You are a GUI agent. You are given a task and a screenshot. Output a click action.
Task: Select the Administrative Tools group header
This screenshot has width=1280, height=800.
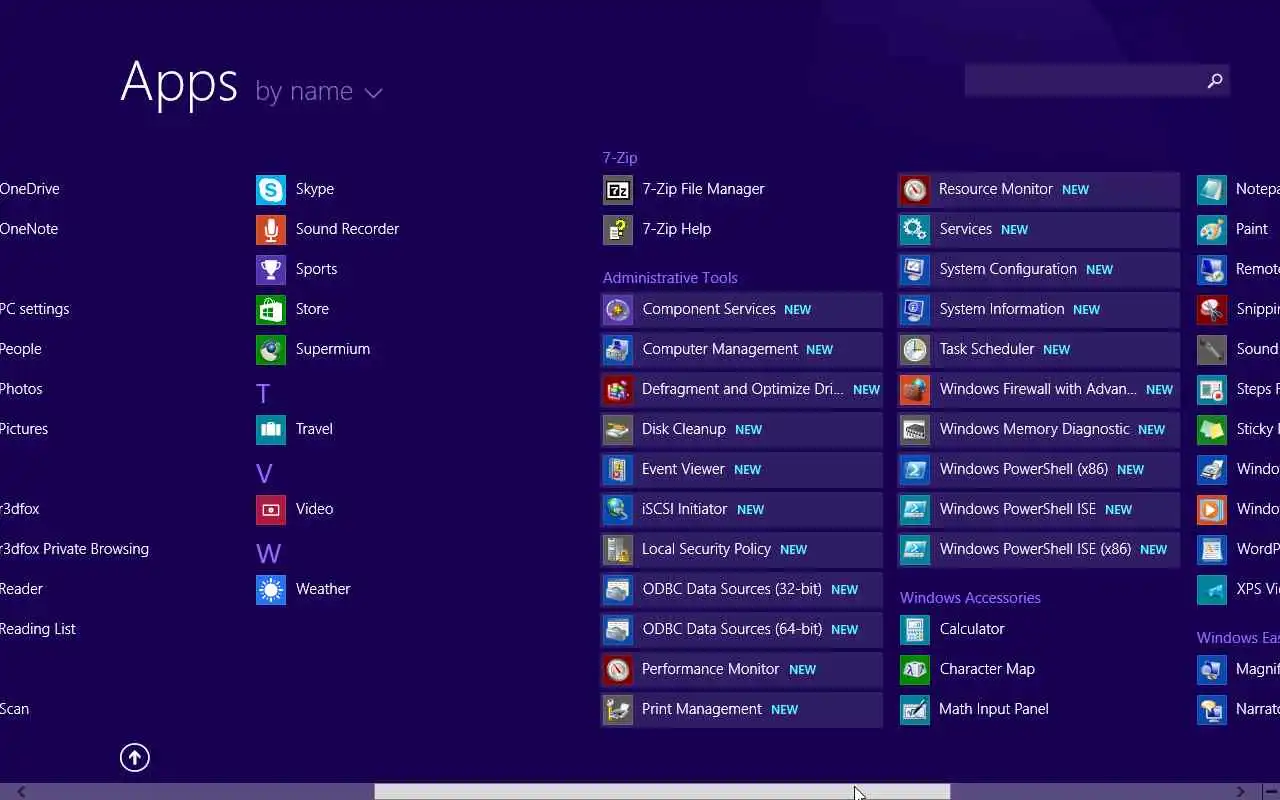pos(670,278)
